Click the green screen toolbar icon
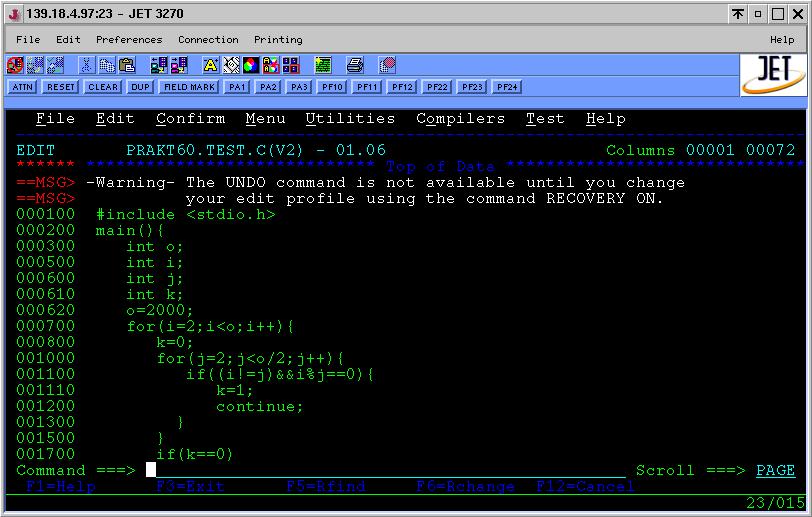Image resolution: width=812 pixels, height=517 pixels. coord(322,65)
